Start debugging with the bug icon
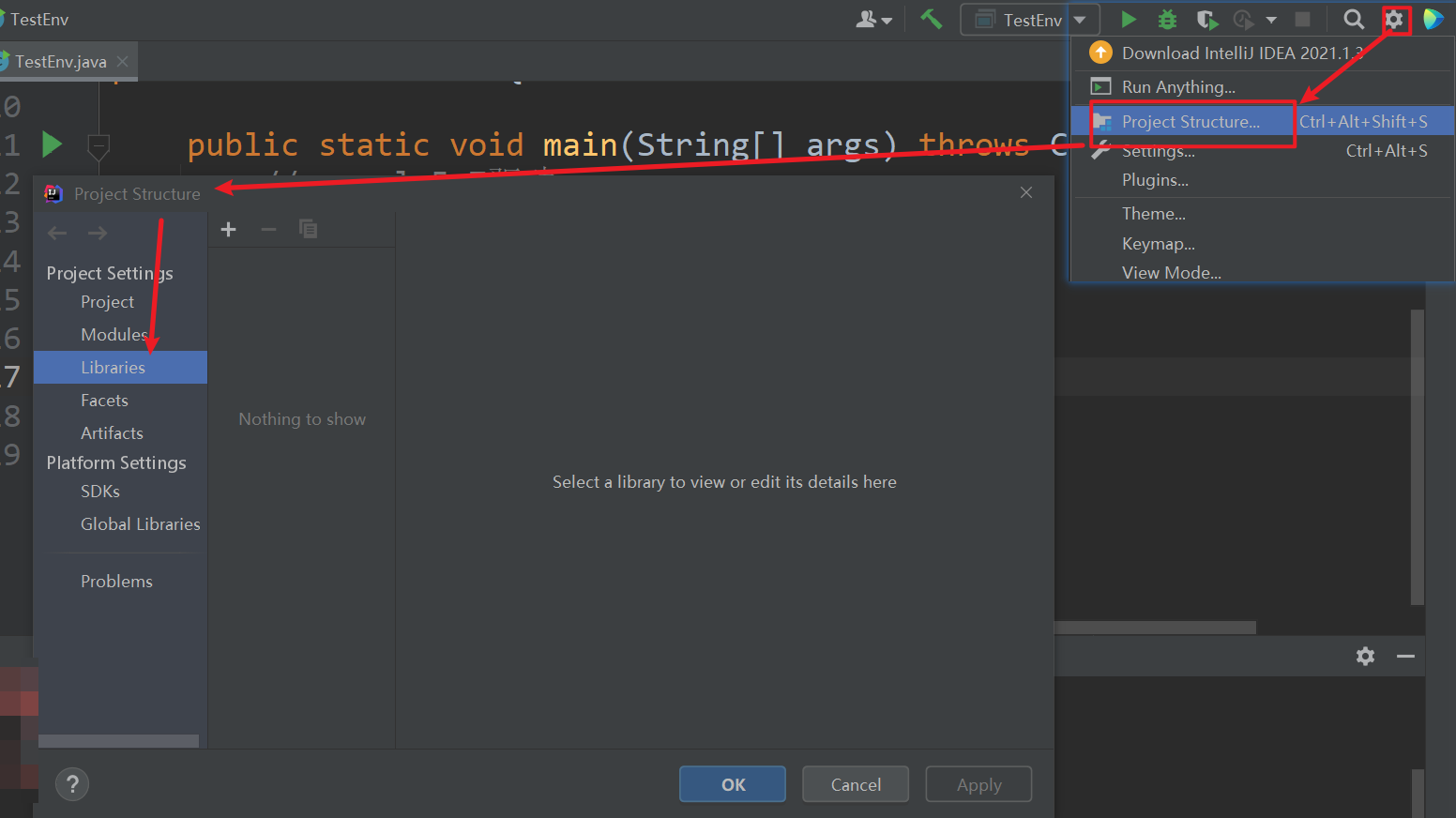 [1167, 19]
